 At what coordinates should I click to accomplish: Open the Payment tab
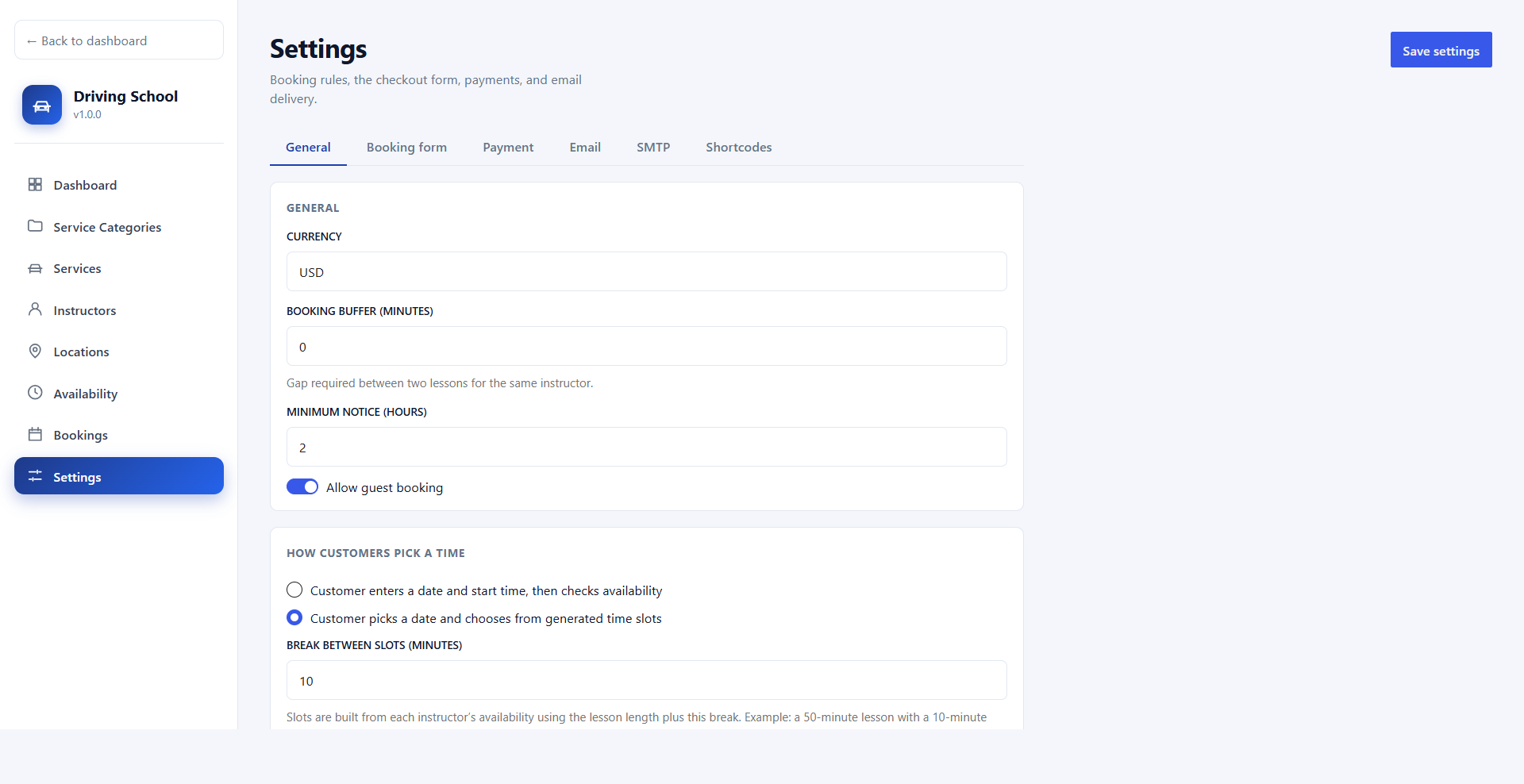[508, 147]
